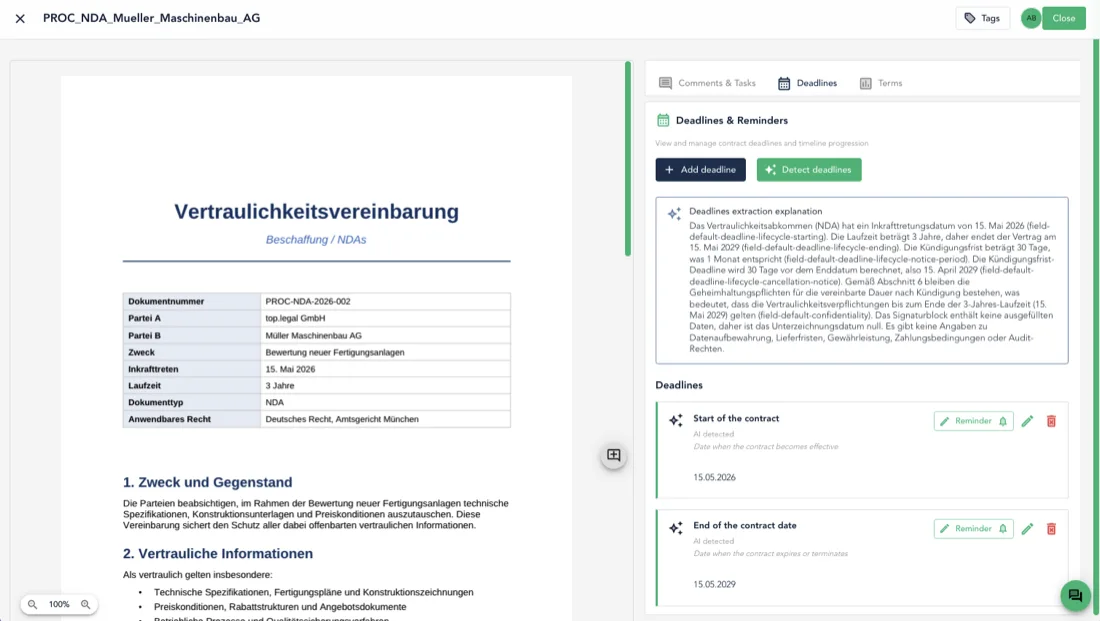The image size is (1100, 621).
Task: Click the document vertical scrollbar
Action: click(628, 159)
